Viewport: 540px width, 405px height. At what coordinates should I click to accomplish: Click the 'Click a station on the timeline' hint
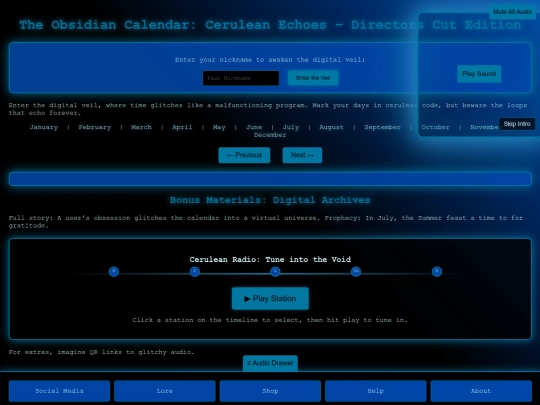click(x=270, y=320)
